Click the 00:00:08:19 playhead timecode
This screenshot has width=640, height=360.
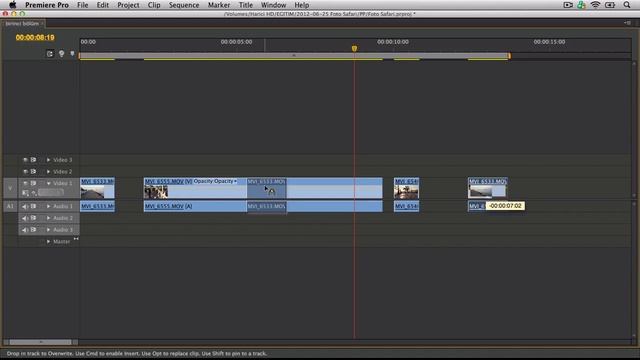(x=35, y=38)
